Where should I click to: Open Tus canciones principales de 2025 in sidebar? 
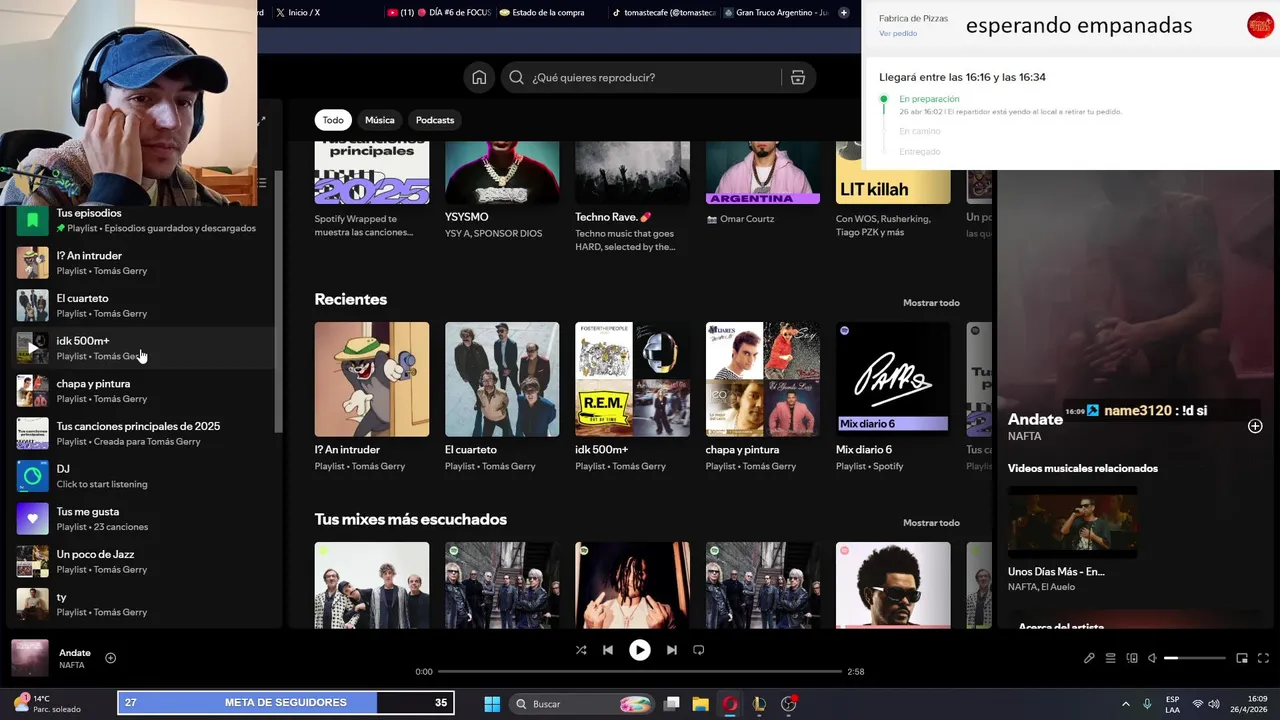143,434
